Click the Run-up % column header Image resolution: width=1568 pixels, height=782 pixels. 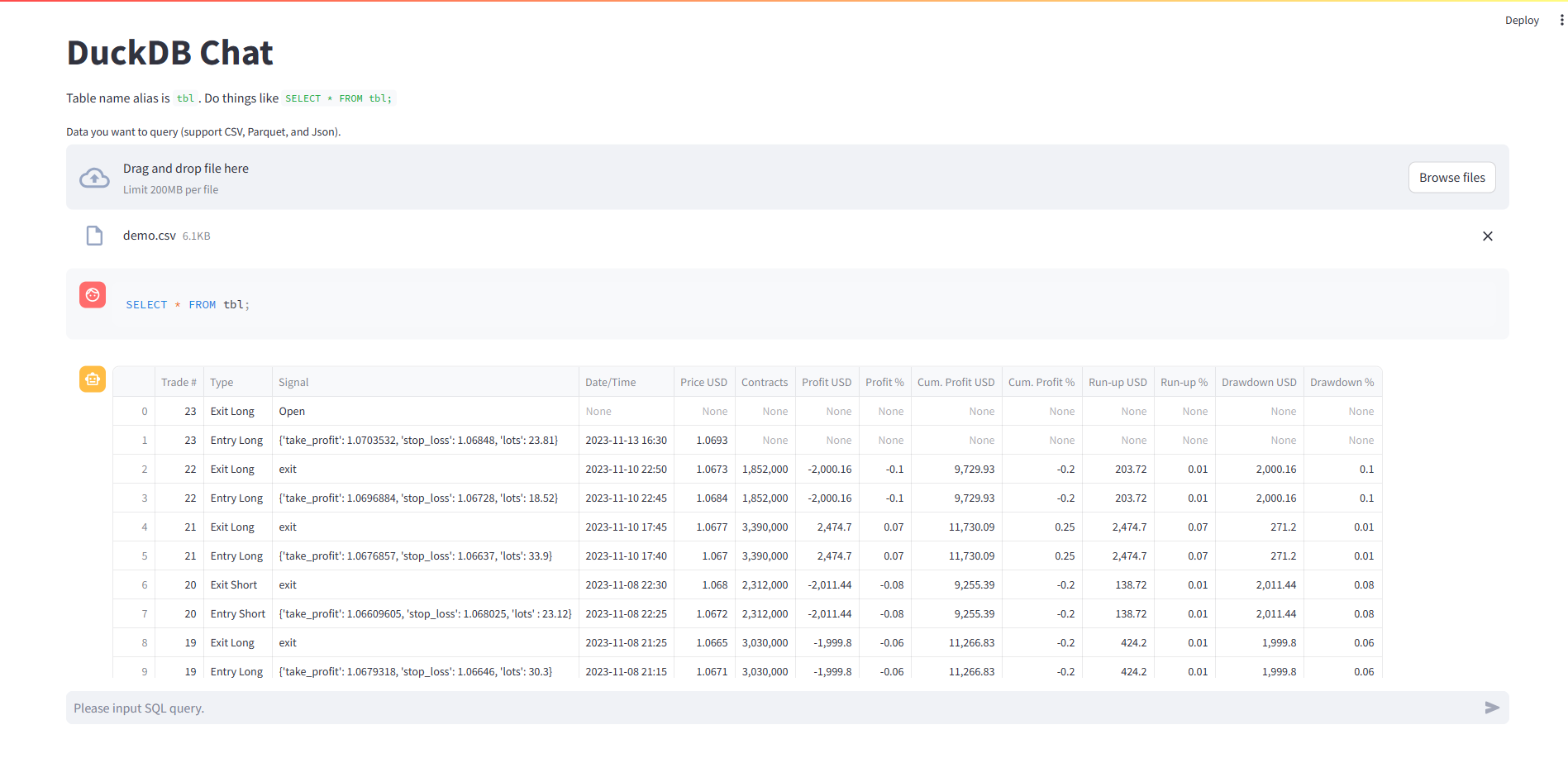tap(1184, 382)
